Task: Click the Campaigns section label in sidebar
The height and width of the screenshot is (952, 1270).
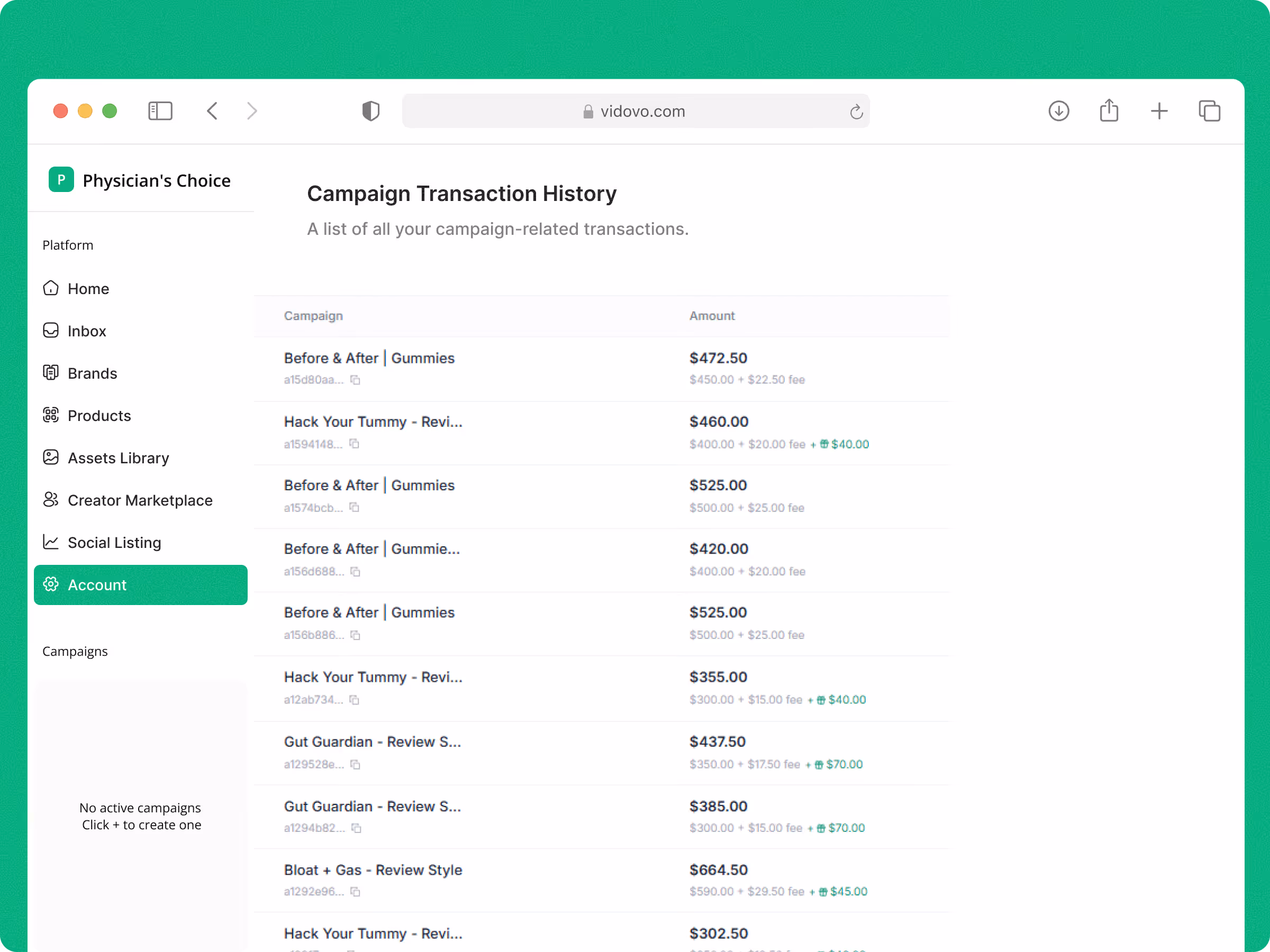Action: 75,651
